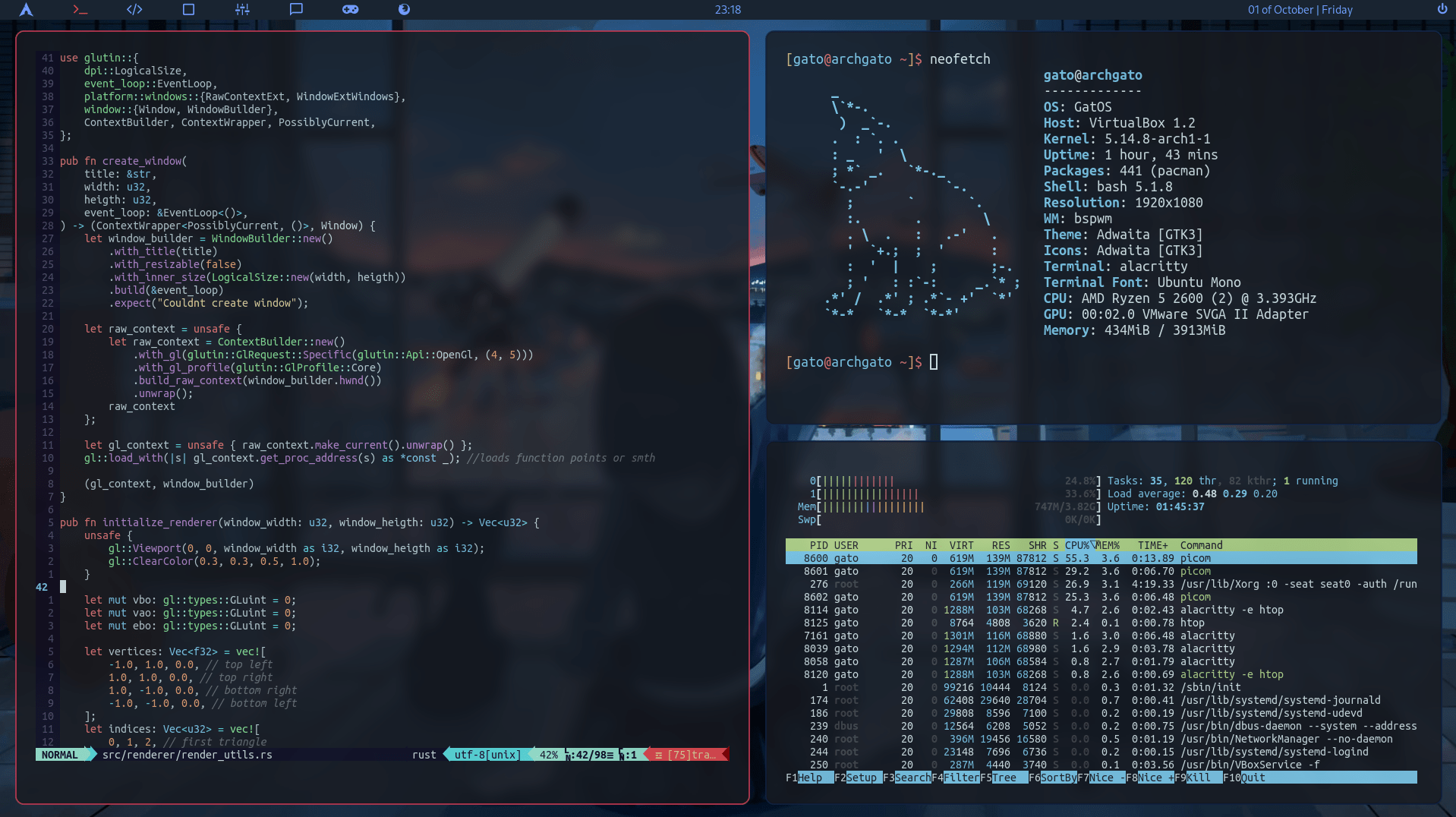Click the CPU% column header in htop
This screenshot has width=1456, height=817.
tap(1077, 545)
